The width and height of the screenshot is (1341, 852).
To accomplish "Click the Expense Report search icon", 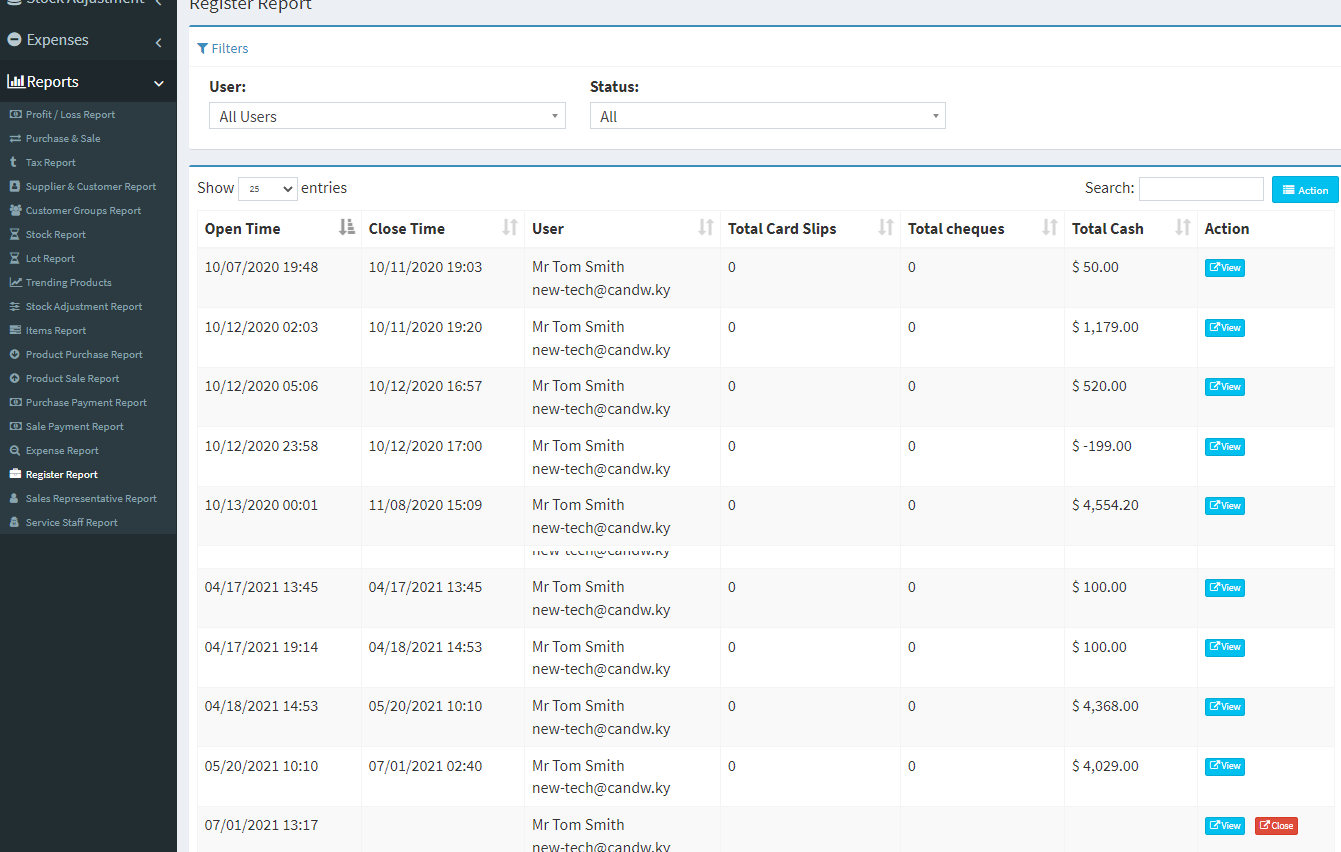I will coord(15,450).
